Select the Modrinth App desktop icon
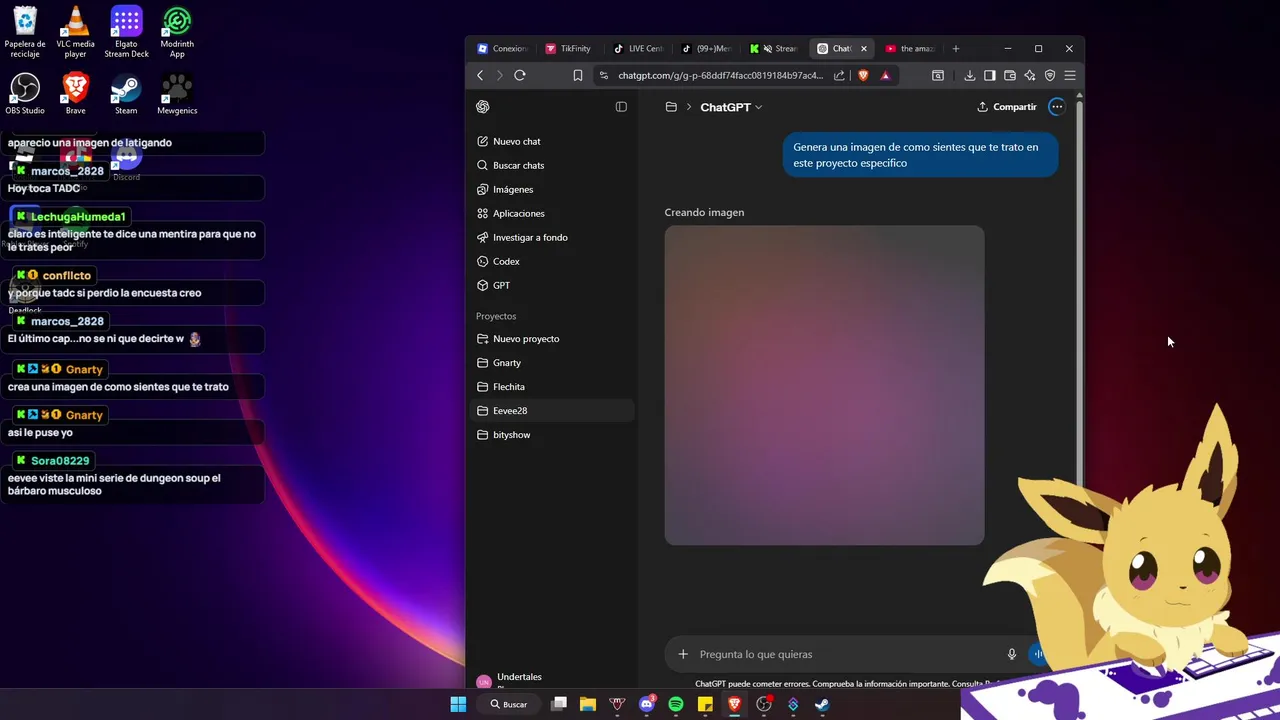Viewport: 1280px width, 720px height. [x=177, y=32]
